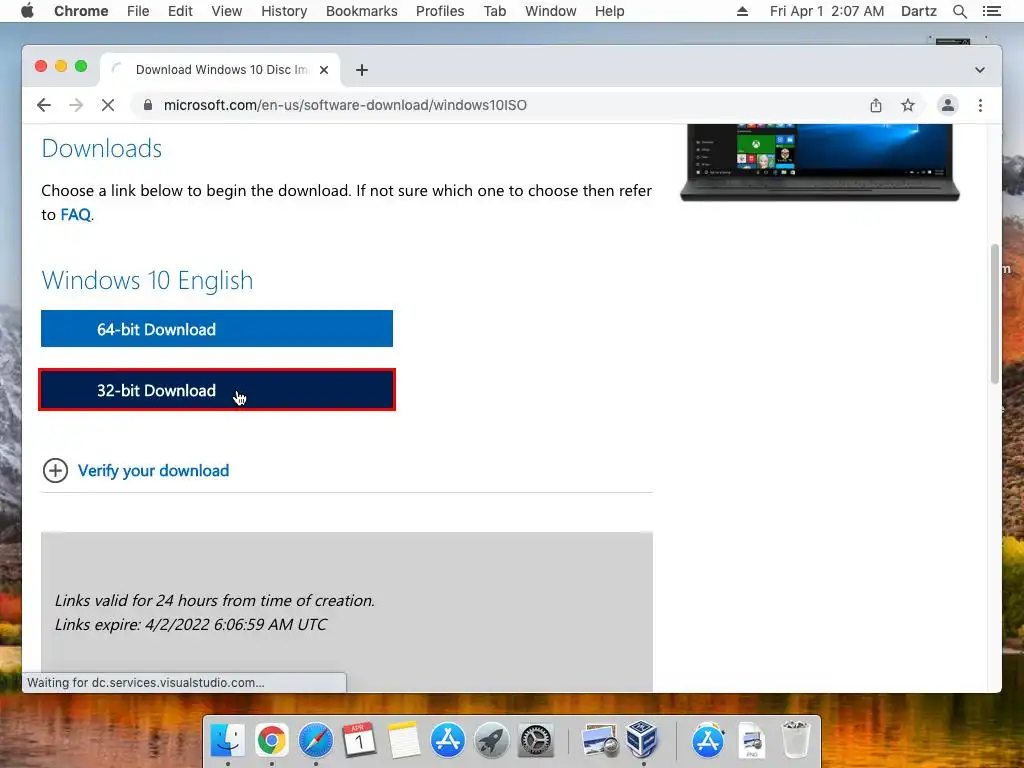Open the Window menu

click(x=551, y=11)
